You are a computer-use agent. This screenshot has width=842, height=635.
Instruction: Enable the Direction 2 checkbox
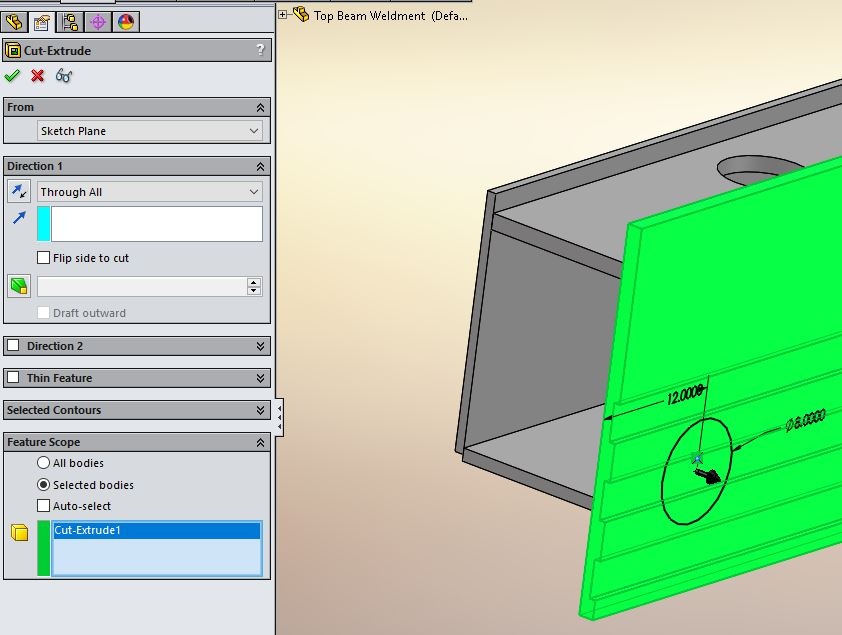pos(13,345)
